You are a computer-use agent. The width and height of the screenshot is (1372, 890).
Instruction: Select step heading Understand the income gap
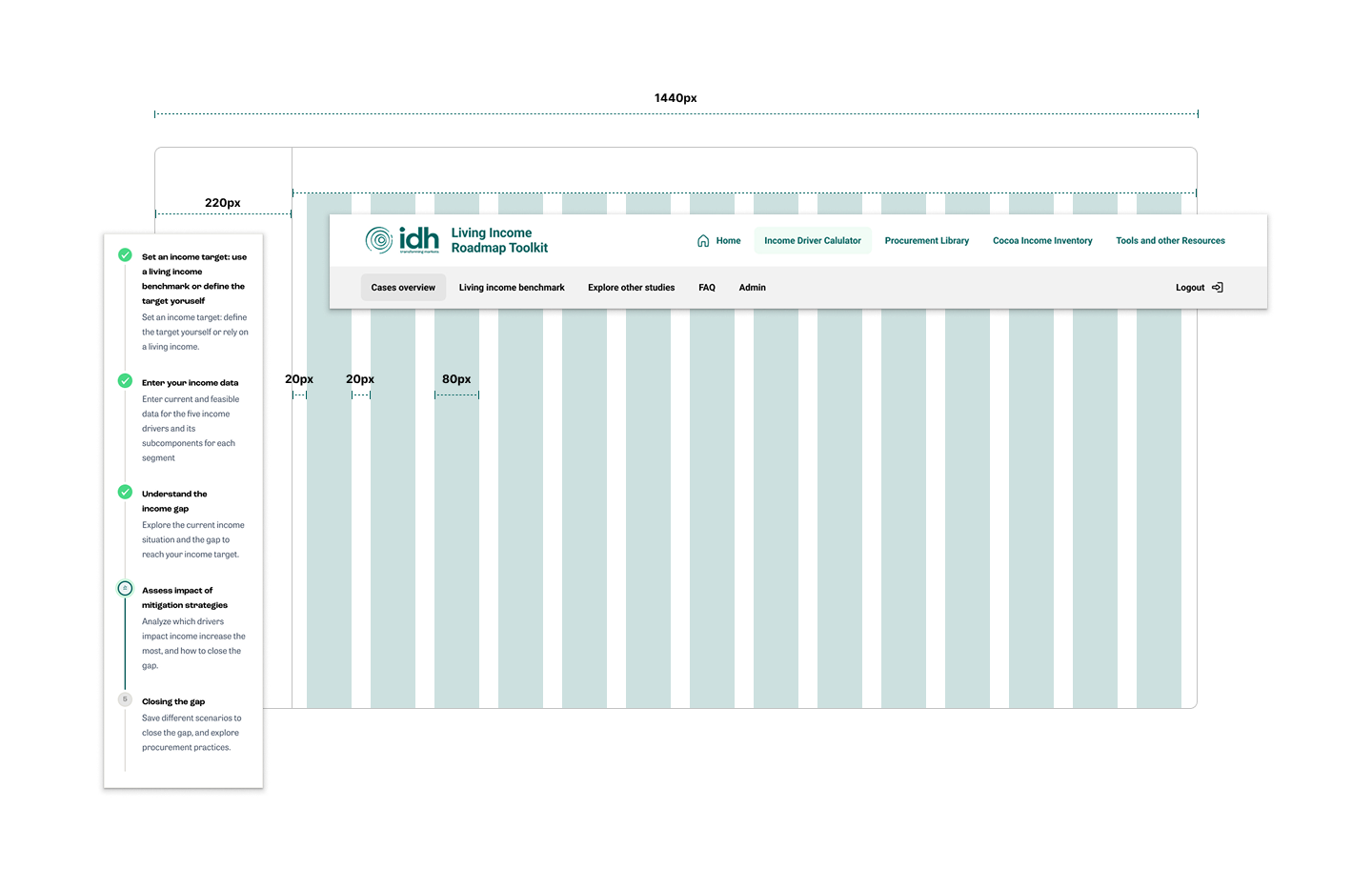coord(174,501)
